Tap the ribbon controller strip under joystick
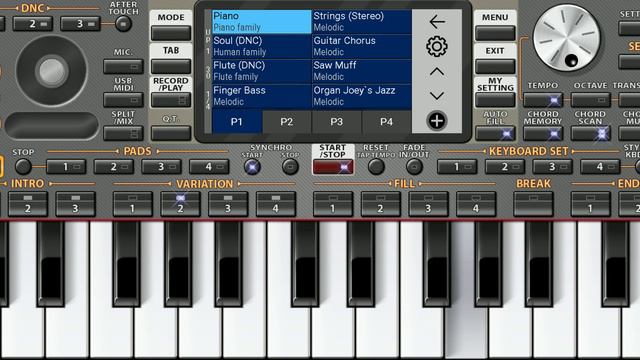 pos(51,126)
